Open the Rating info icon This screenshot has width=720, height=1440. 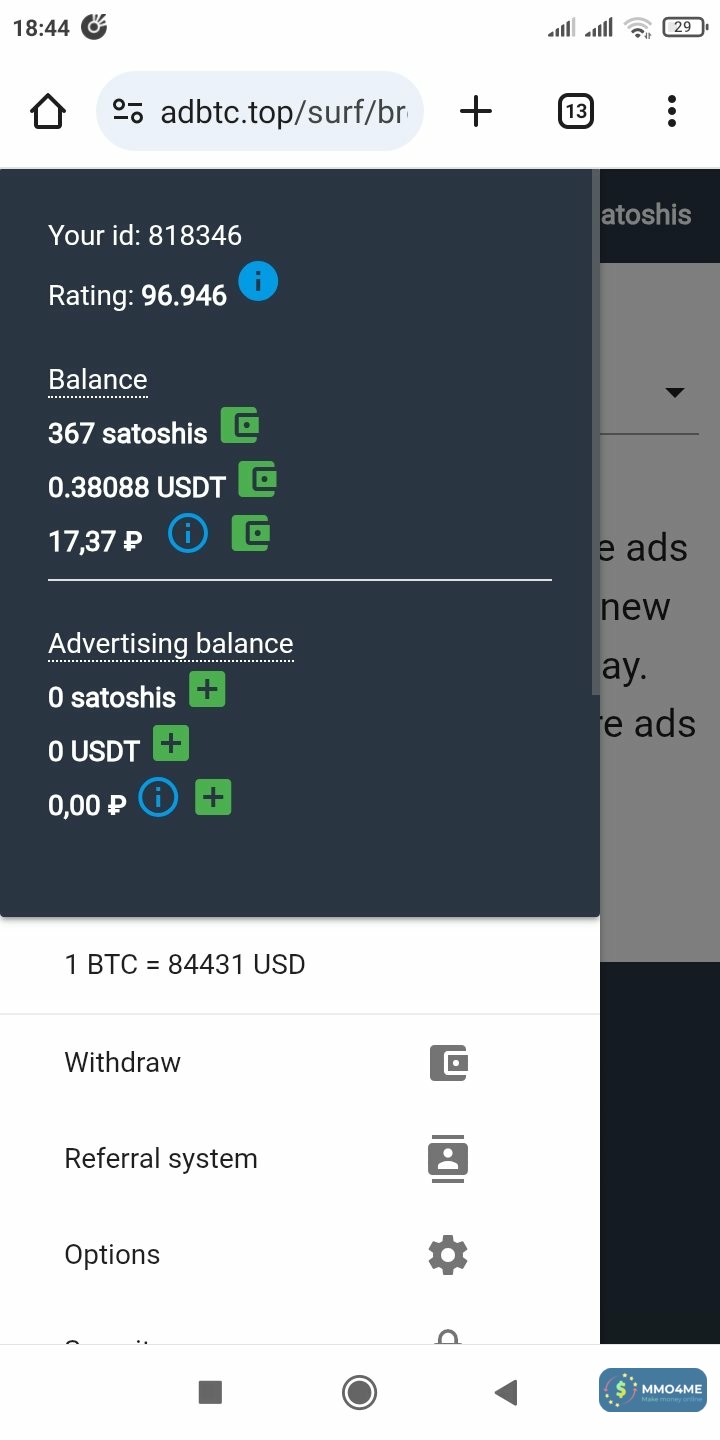258,282
